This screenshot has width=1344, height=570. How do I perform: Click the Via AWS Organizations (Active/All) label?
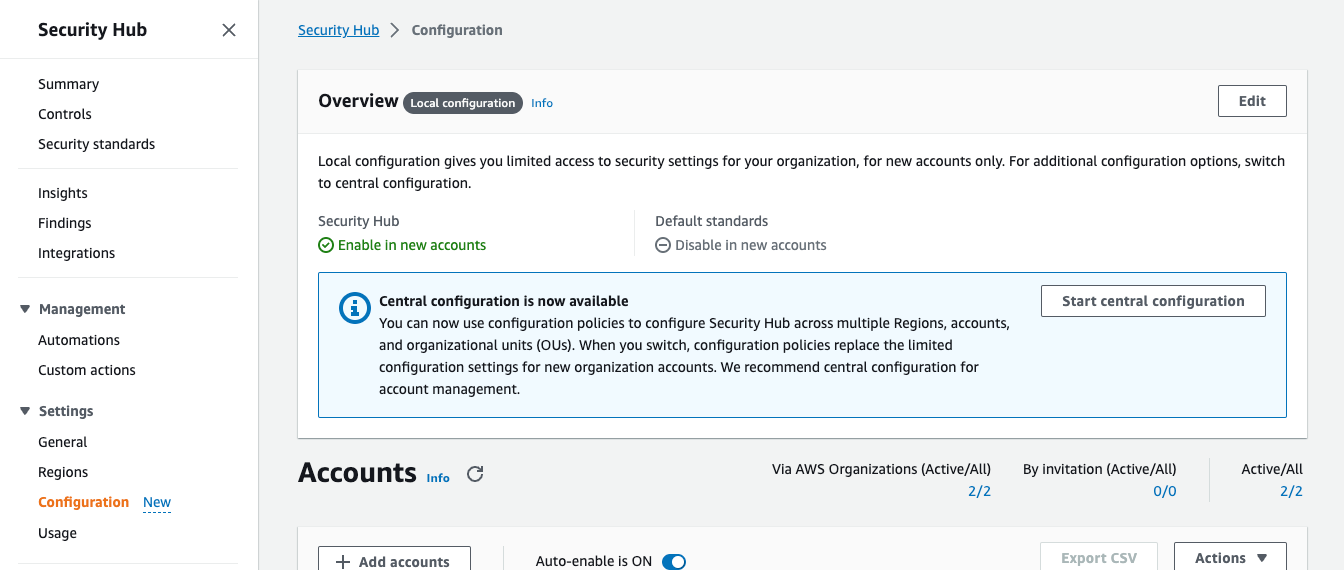click(x=881, y=469)
